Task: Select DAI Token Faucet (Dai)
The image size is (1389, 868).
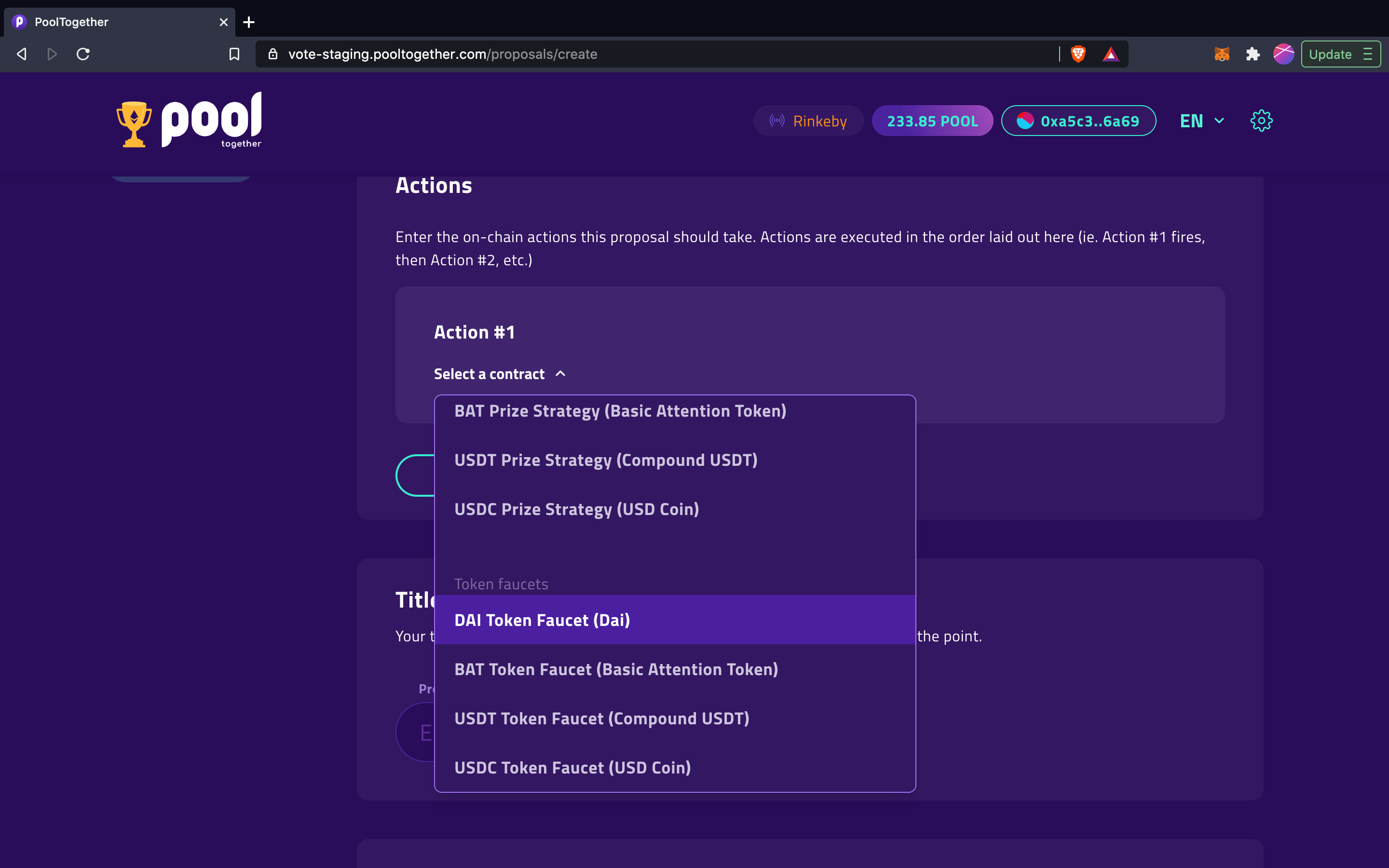Action: [x=675, y=620]
